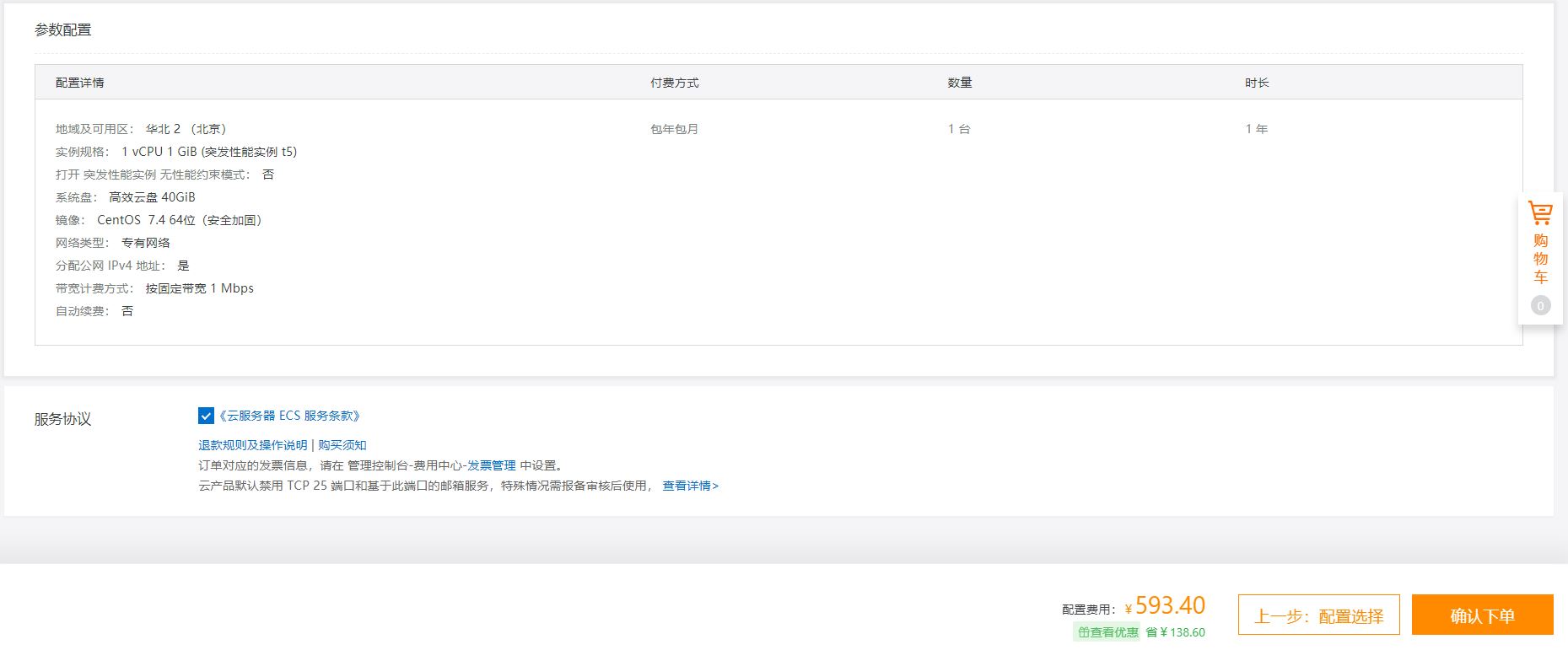Screen dimensions: 1568x650
Task: Click the 省 ¥138.60 savings amount
Action: tap(1176, 632)
